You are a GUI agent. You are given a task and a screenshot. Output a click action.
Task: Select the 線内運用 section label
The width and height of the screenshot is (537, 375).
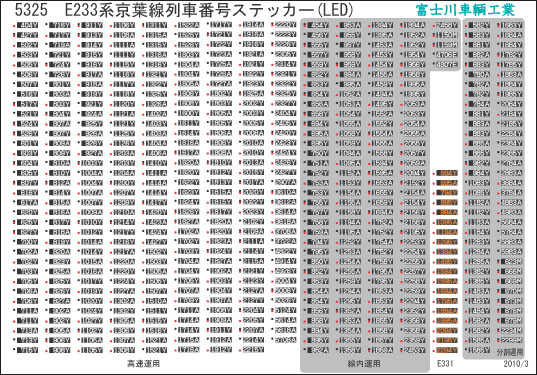pyautogui.click(x=364, y=364)
